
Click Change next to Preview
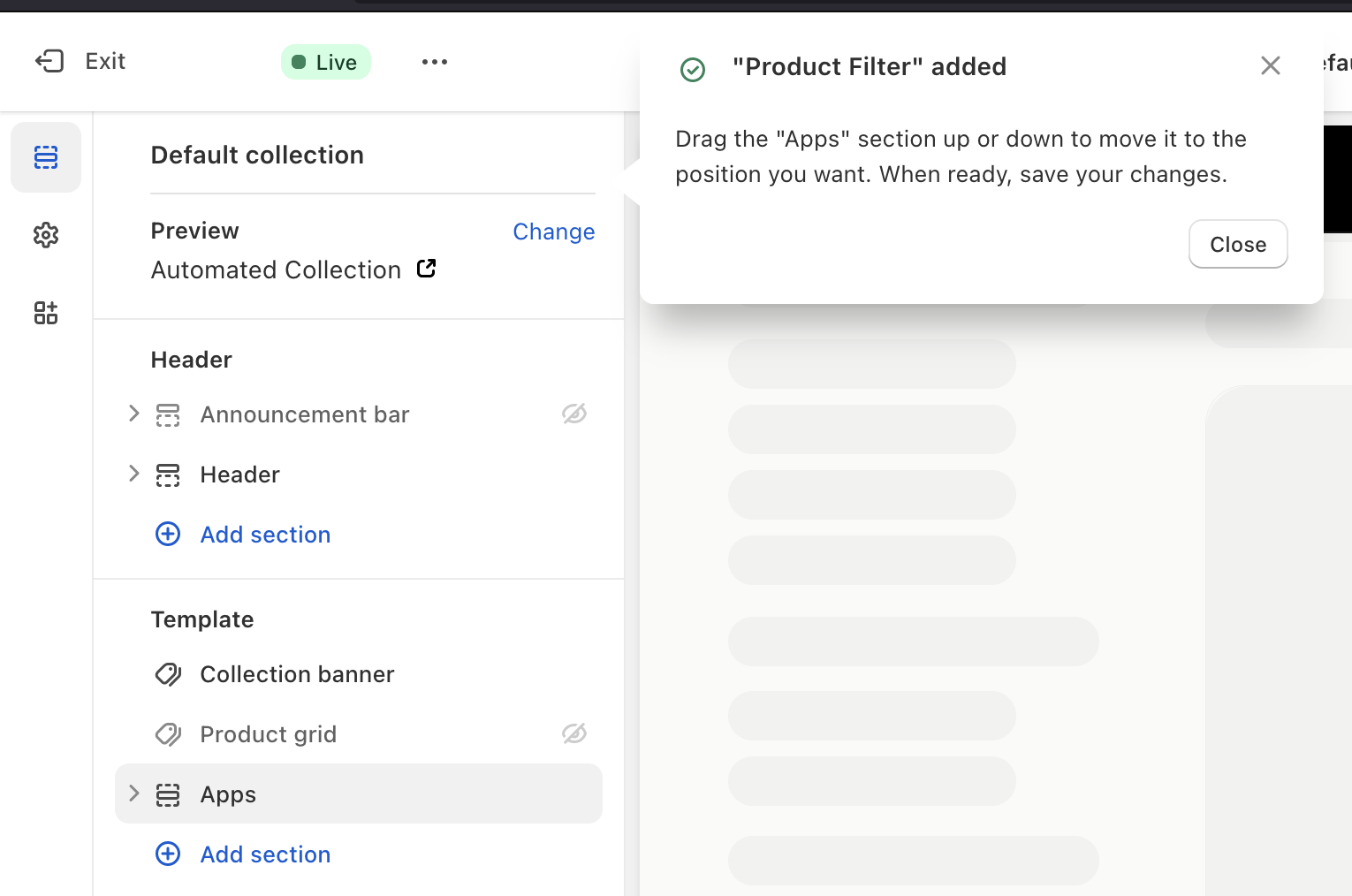point(553,232)
